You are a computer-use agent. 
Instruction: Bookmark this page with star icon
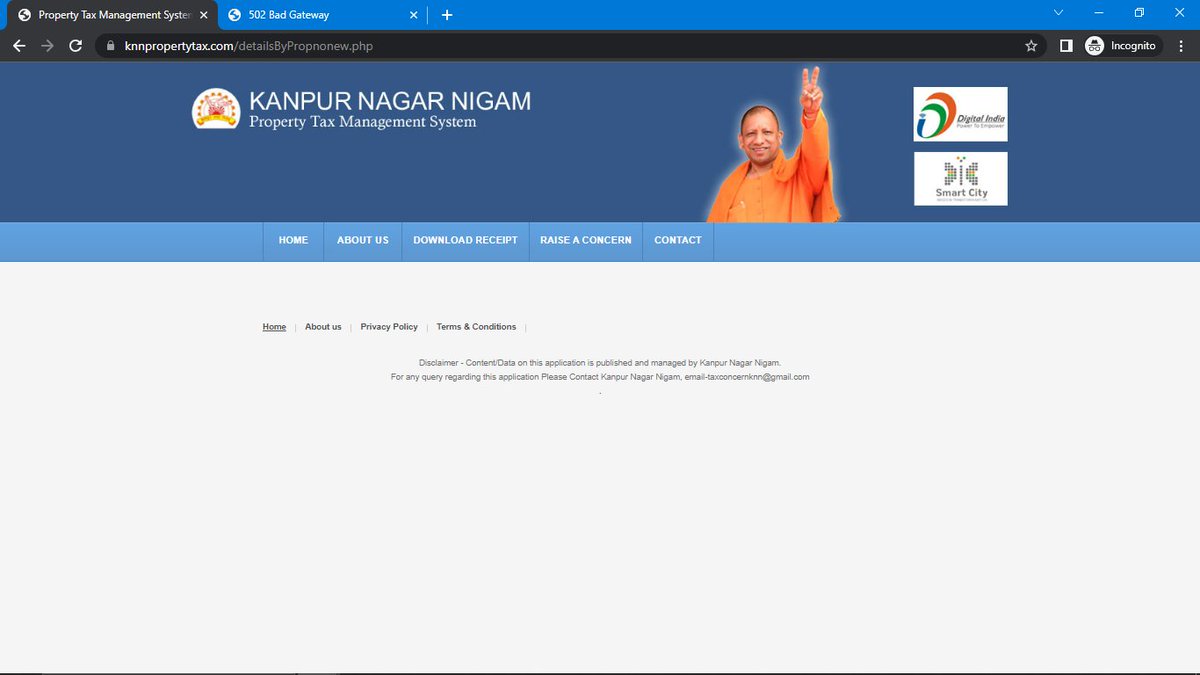coord(1031,46)
